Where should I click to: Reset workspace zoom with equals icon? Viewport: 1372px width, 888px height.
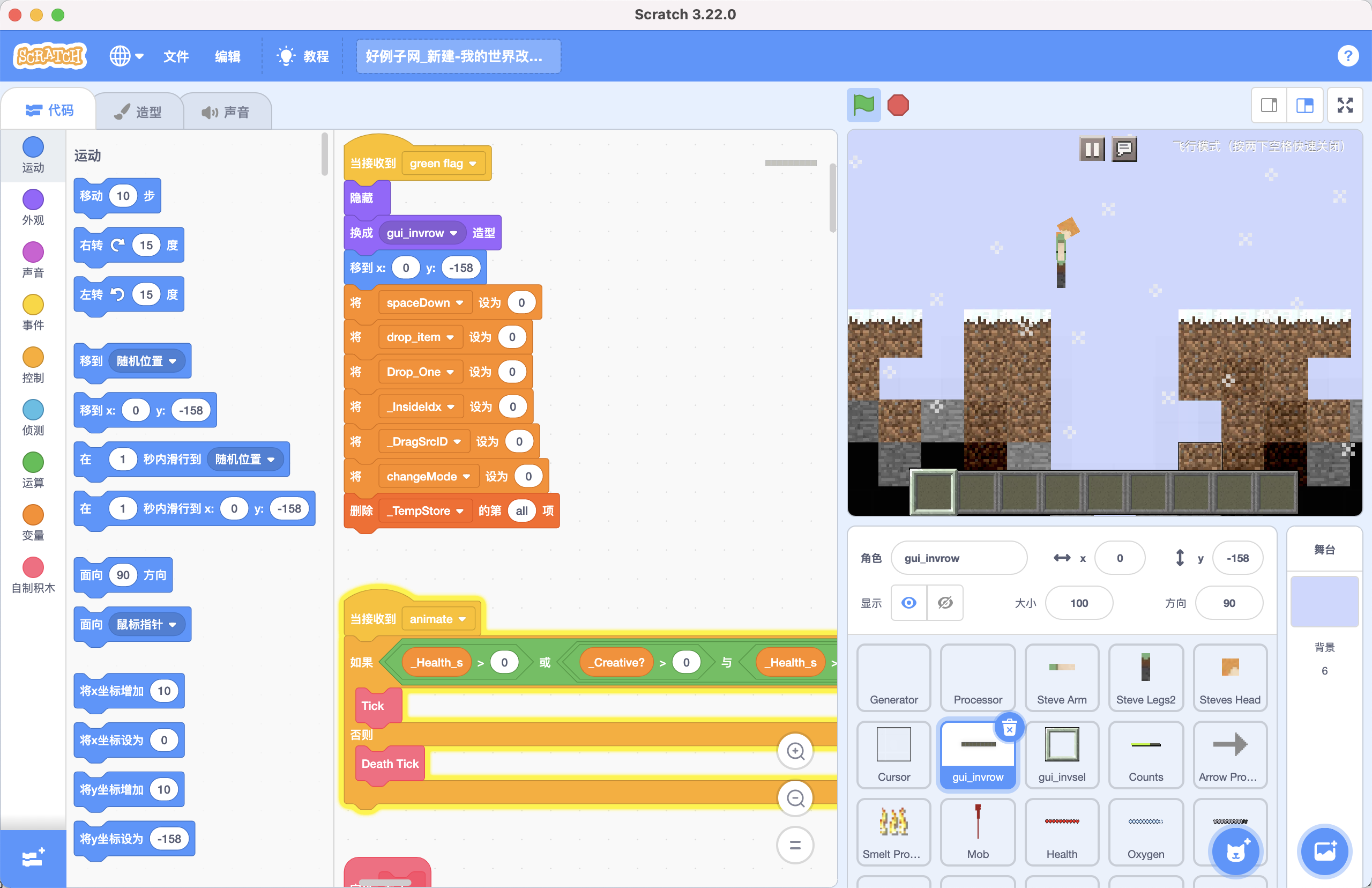point(795,845)
